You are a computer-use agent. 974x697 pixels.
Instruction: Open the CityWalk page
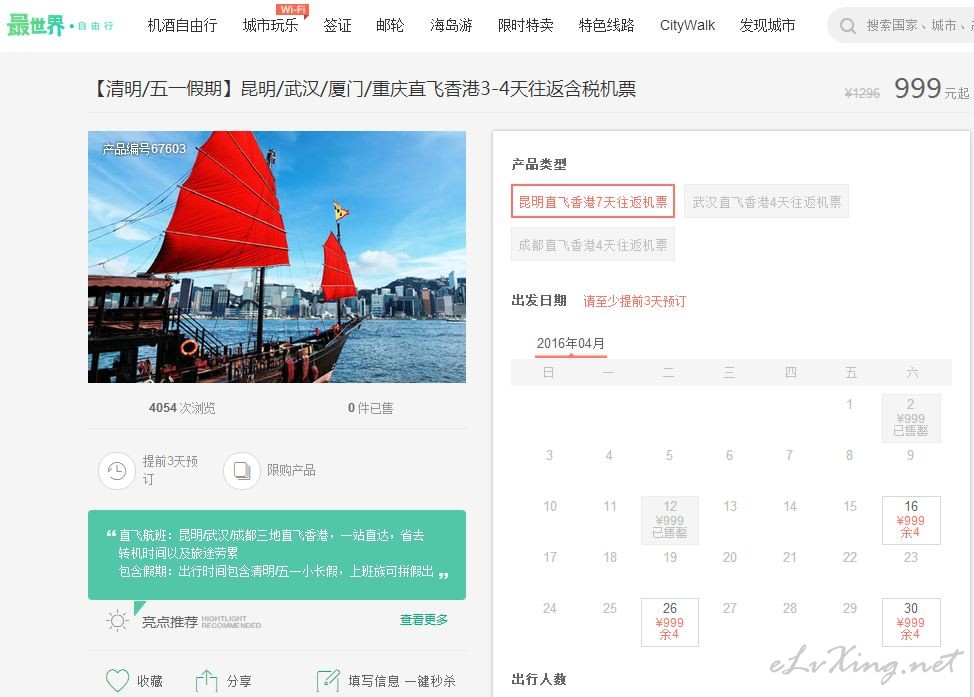pos(687,25)
